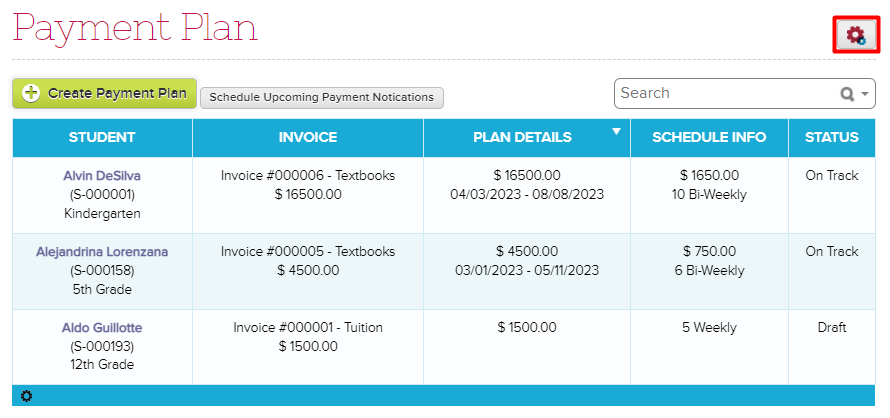Click Create Payment Plan button

[104, 93]
